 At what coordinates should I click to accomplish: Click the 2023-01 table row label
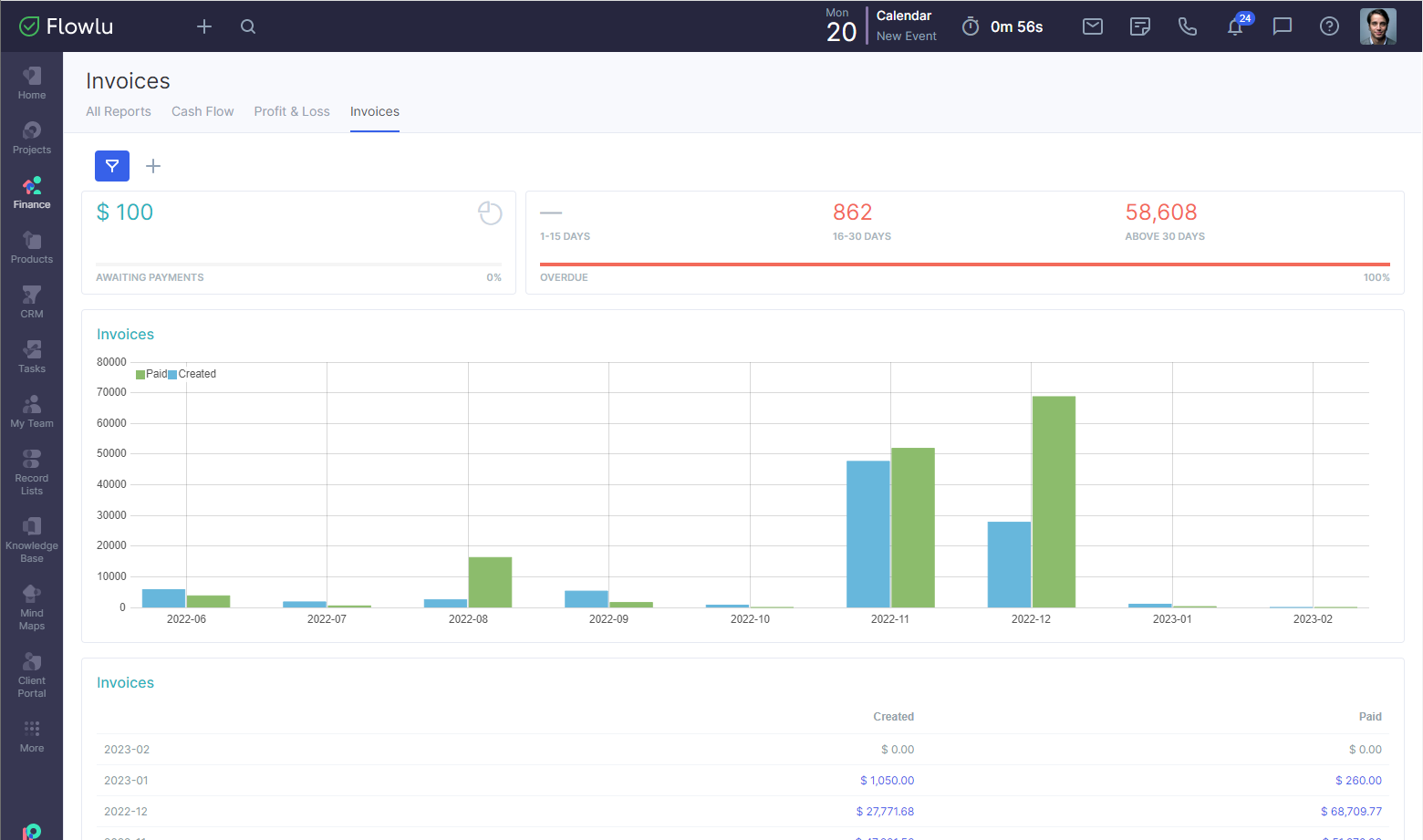click(126, 781)
